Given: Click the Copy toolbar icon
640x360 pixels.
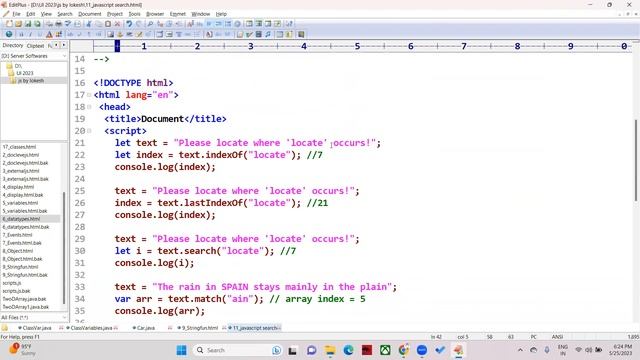Looking at the screenshot, I should [x=98, y=24].
